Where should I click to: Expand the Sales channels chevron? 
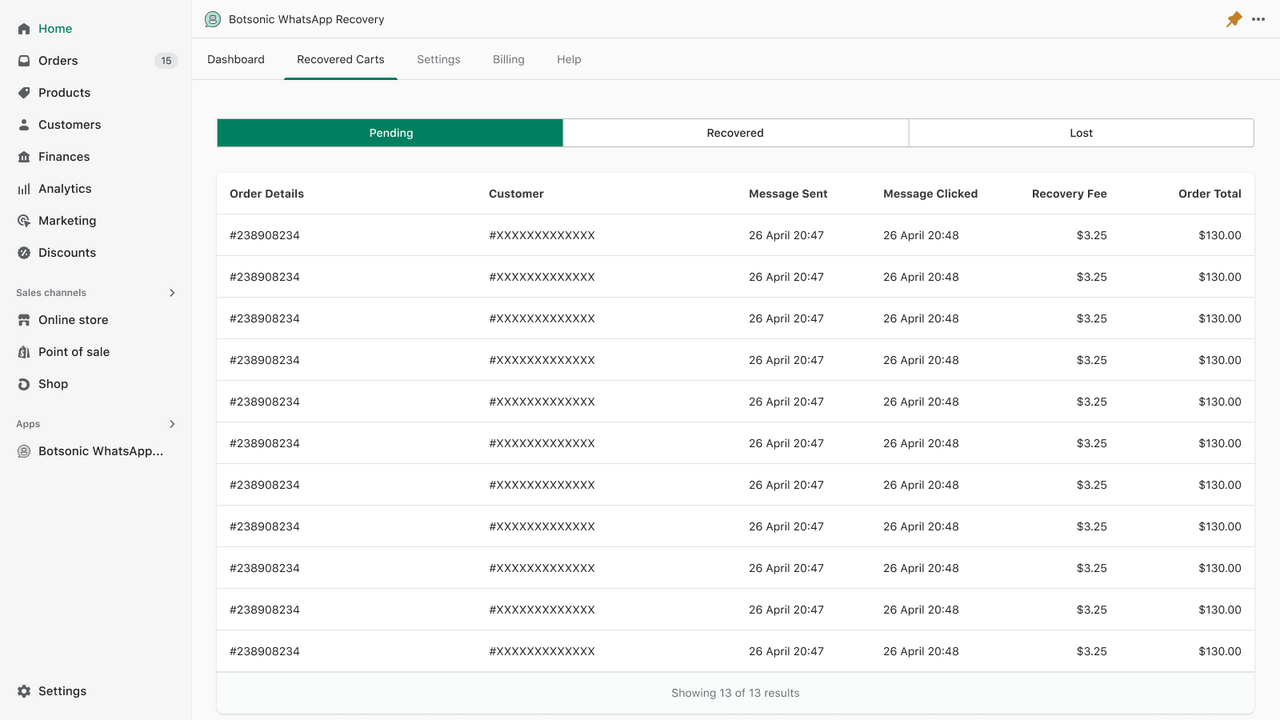pyautogui.click(x=172, y=293)
